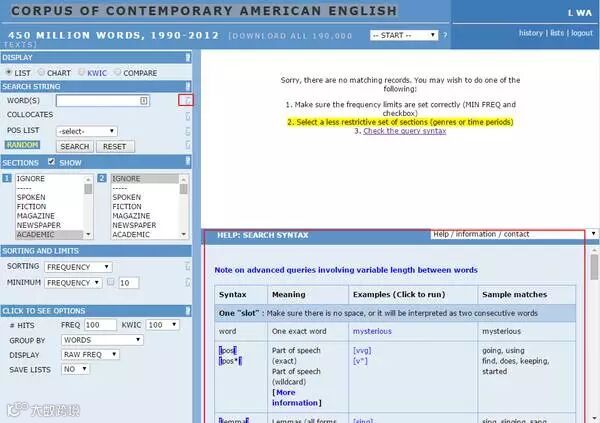Open the SEARCH STRING panel help icon
This screenshot has width=600, height=423.
188,86
